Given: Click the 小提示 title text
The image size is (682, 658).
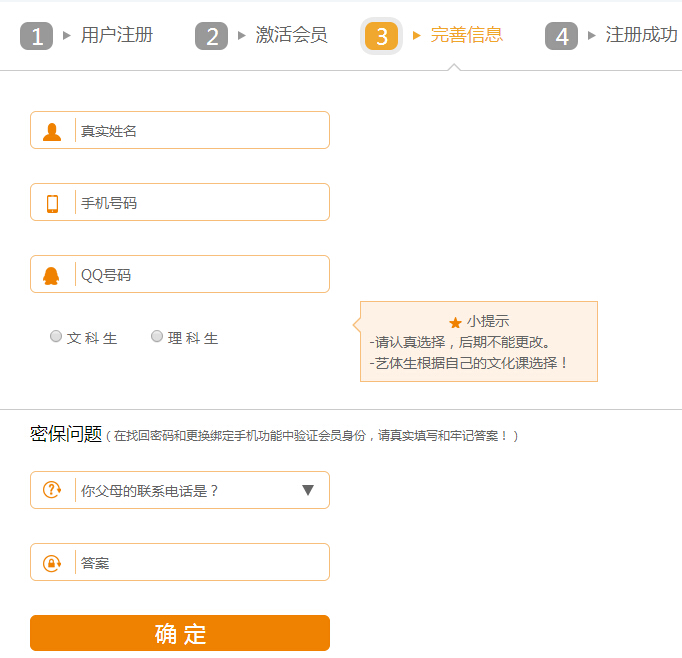Looking at the screenshot, I should click(488, 321).
